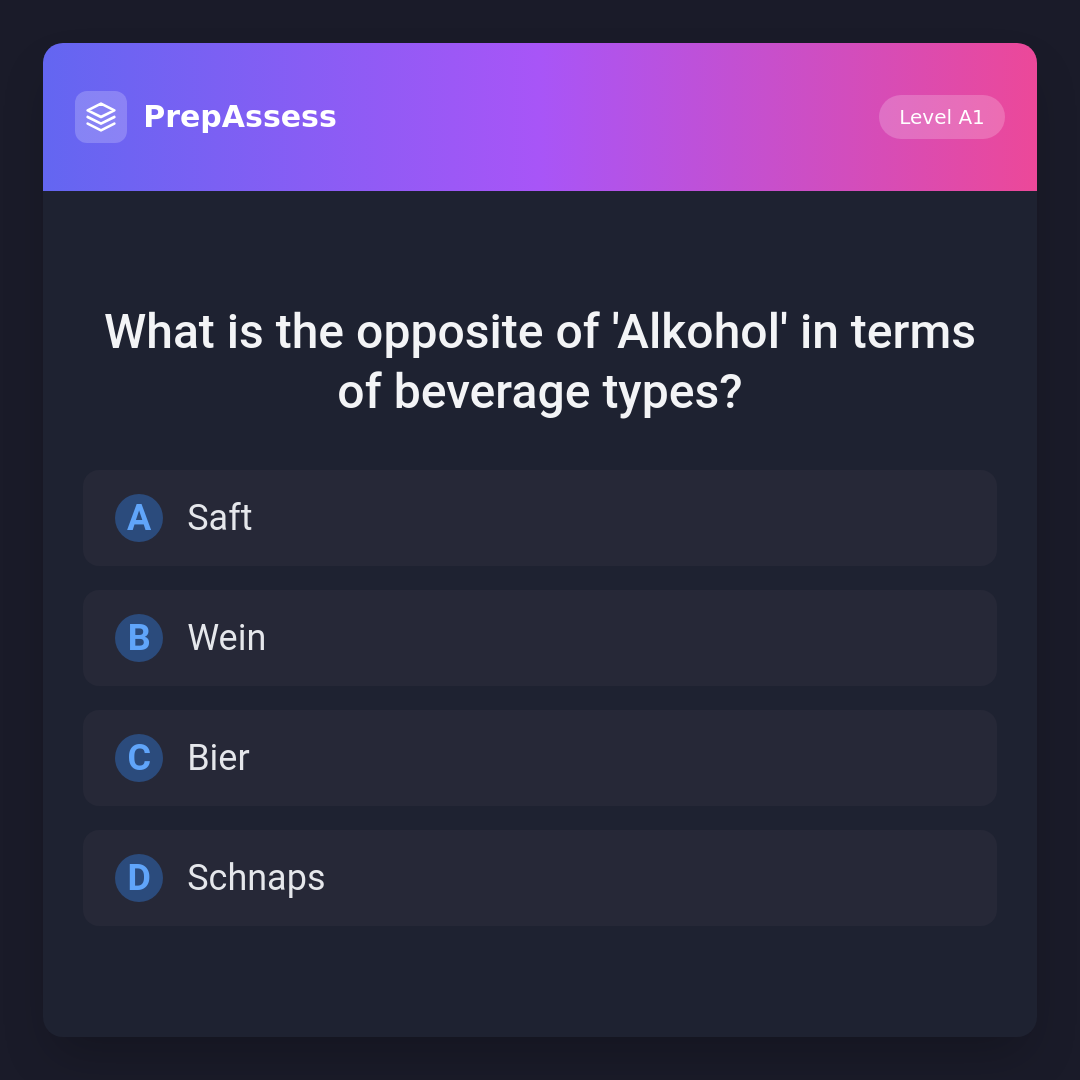Pick the Bier answer option
The image size is (1080, 1080).
[540, 758]
